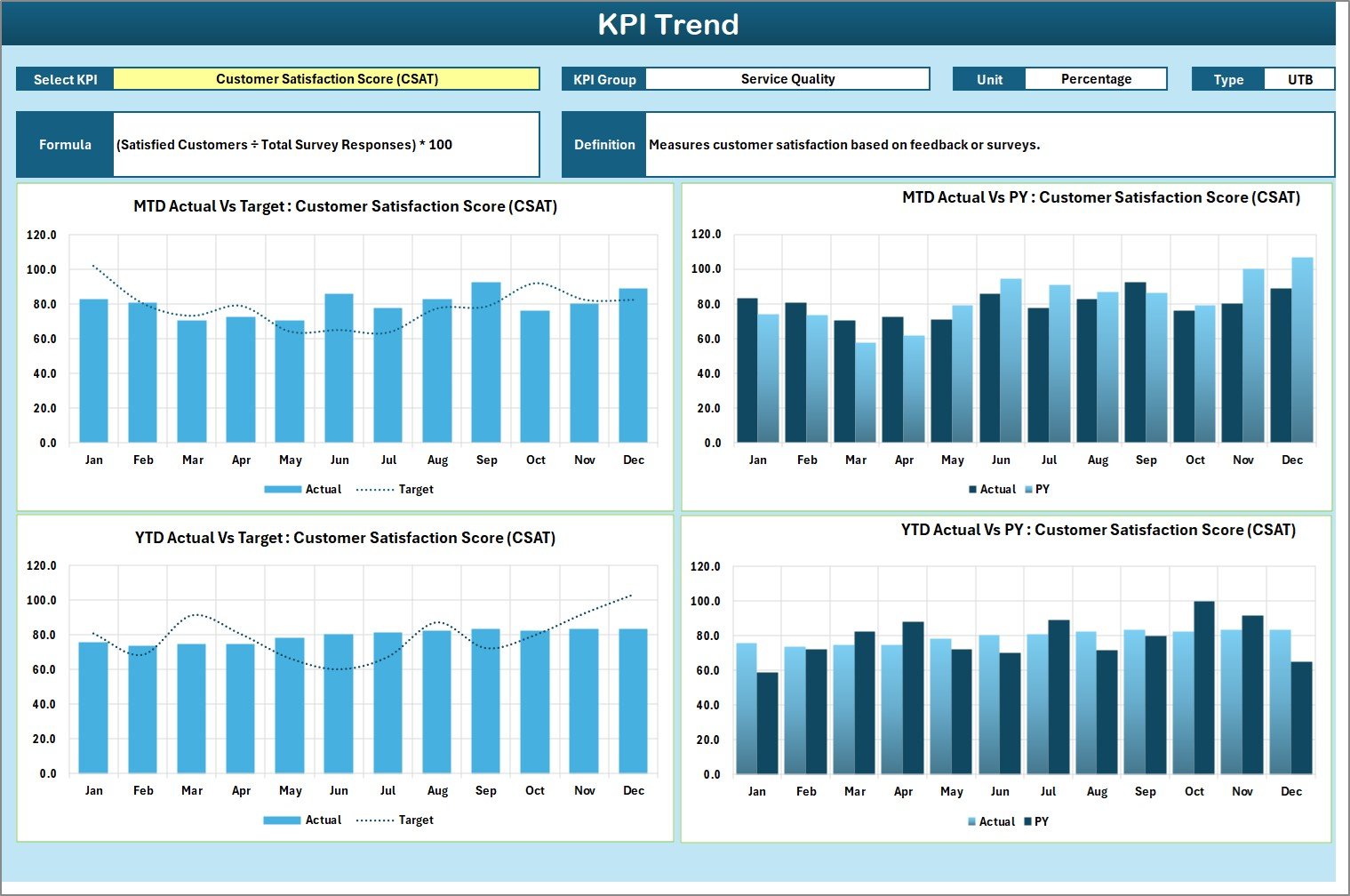
Task: Click the KPI Trend header title
Action: click(667, 24)
